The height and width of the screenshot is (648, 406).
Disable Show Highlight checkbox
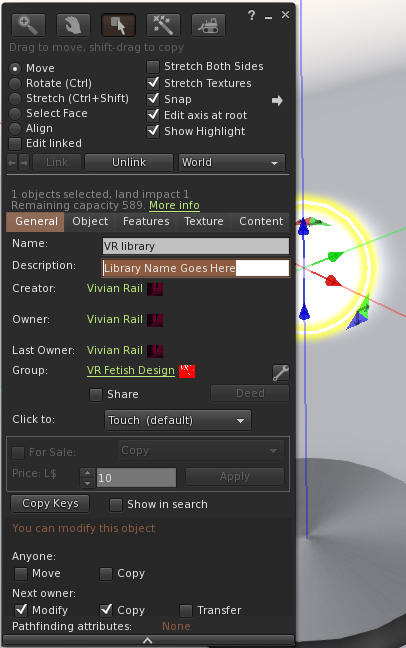[x=153, y=131]
